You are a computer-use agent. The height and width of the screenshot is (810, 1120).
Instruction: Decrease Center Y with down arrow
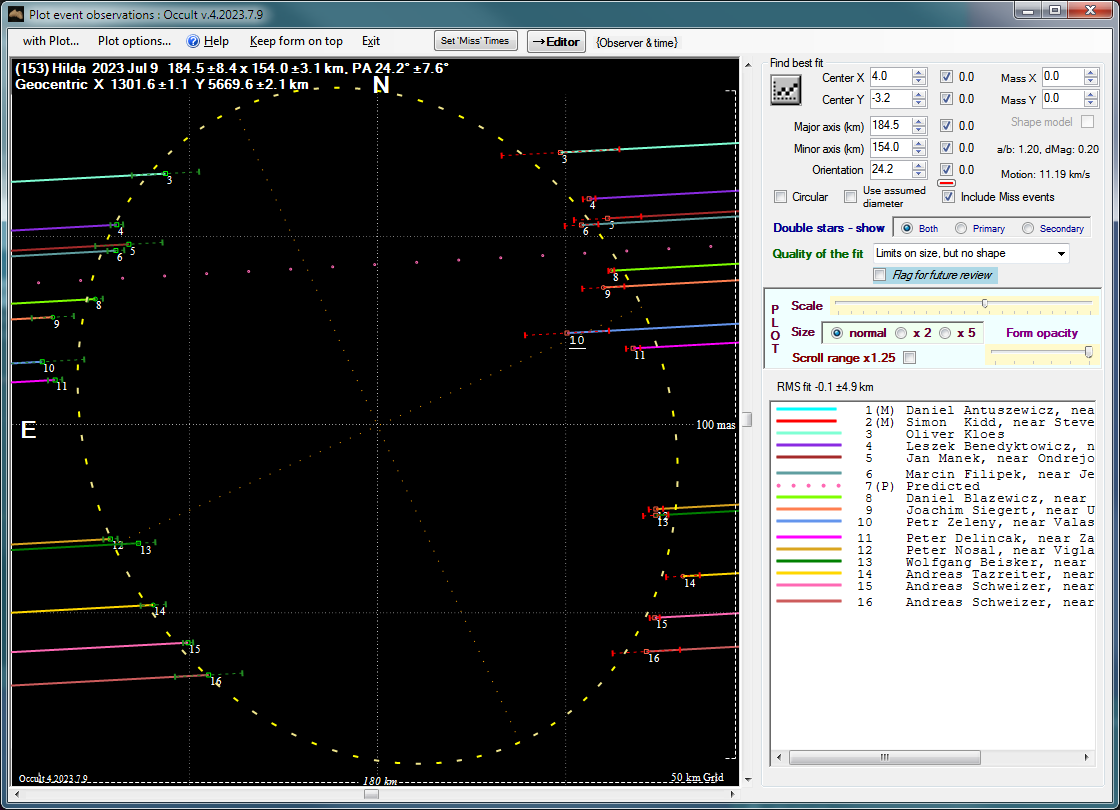point(919,103)
